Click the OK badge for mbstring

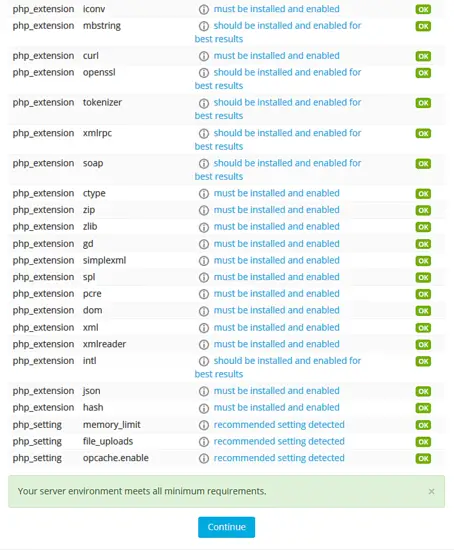423,26
